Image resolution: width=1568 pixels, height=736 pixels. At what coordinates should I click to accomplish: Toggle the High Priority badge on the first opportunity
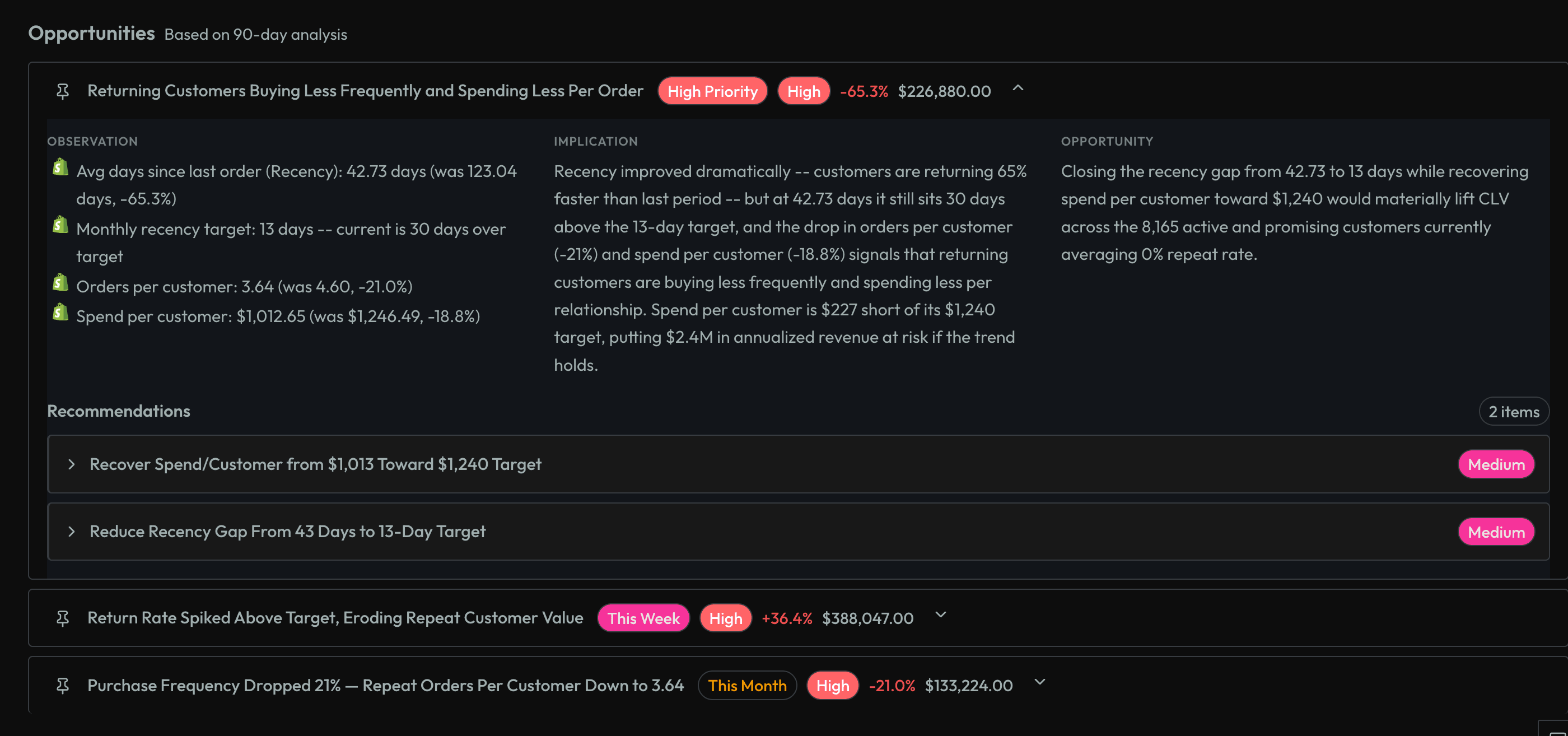click(712, 91)
